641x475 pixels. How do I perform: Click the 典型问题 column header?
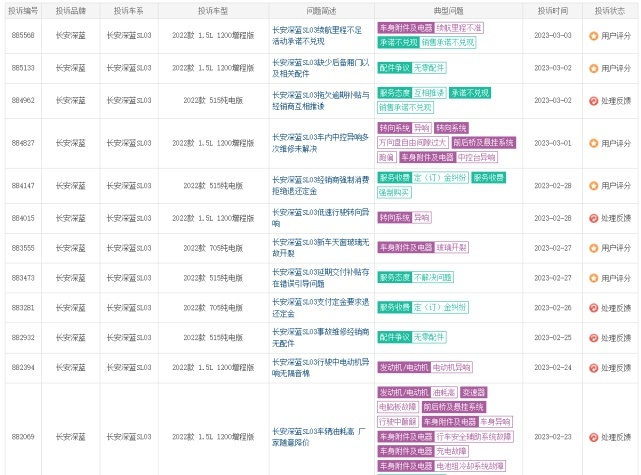click(x=448, y=11)
